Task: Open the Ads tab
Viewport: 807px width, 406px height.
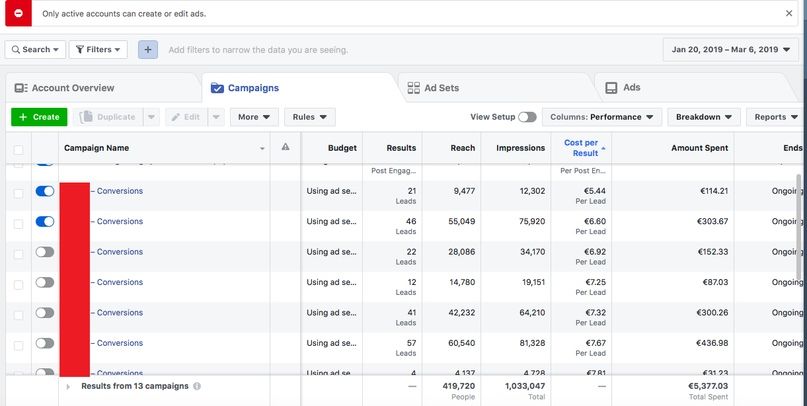Action: tap(690, 88)
